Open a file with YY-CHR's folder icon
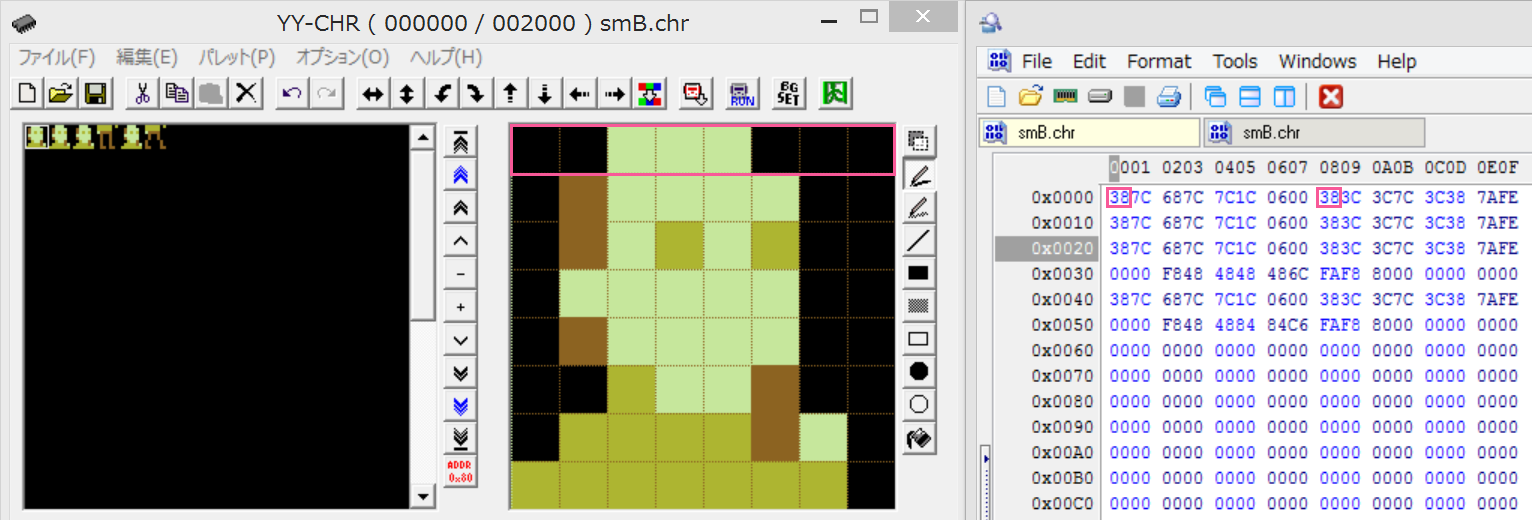The width and height of the screenshot is (1532, 520). (x=62, y=94)
